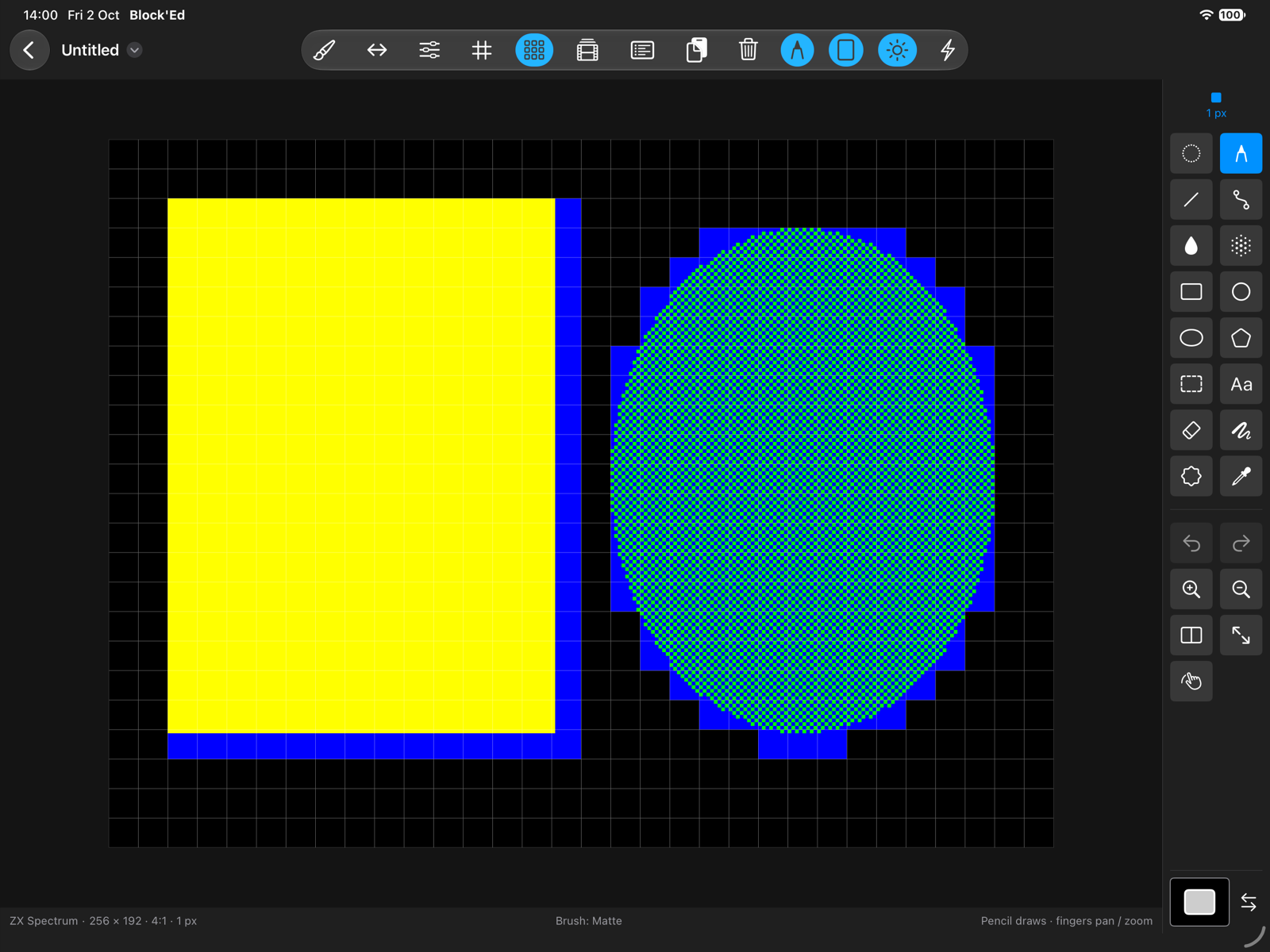
Task: Select the Fill droplet tool
Action: pyautogui.click(x=1191, y=246)
